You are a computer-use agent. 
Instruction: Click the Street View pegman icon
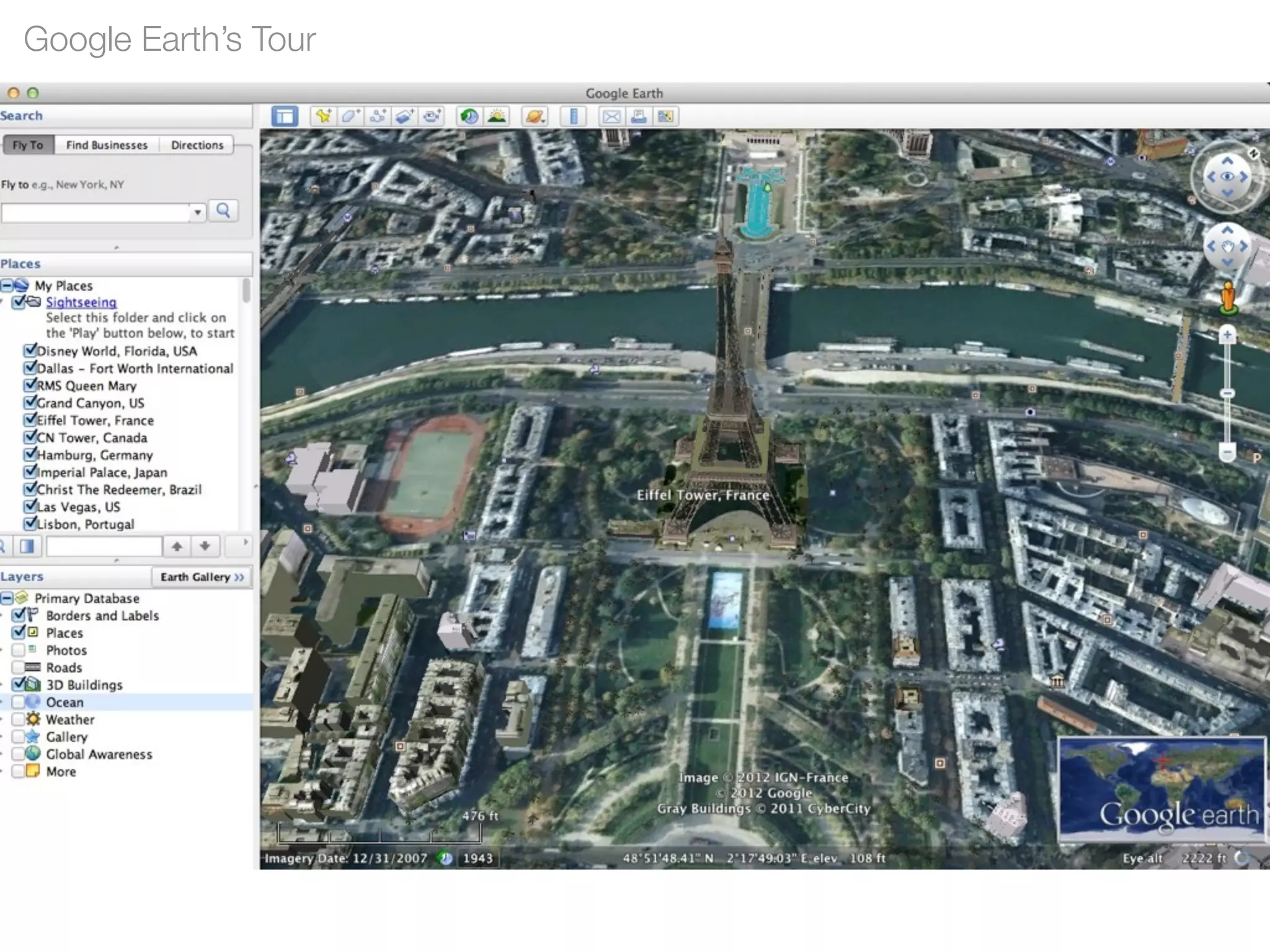coord(1227,297)
